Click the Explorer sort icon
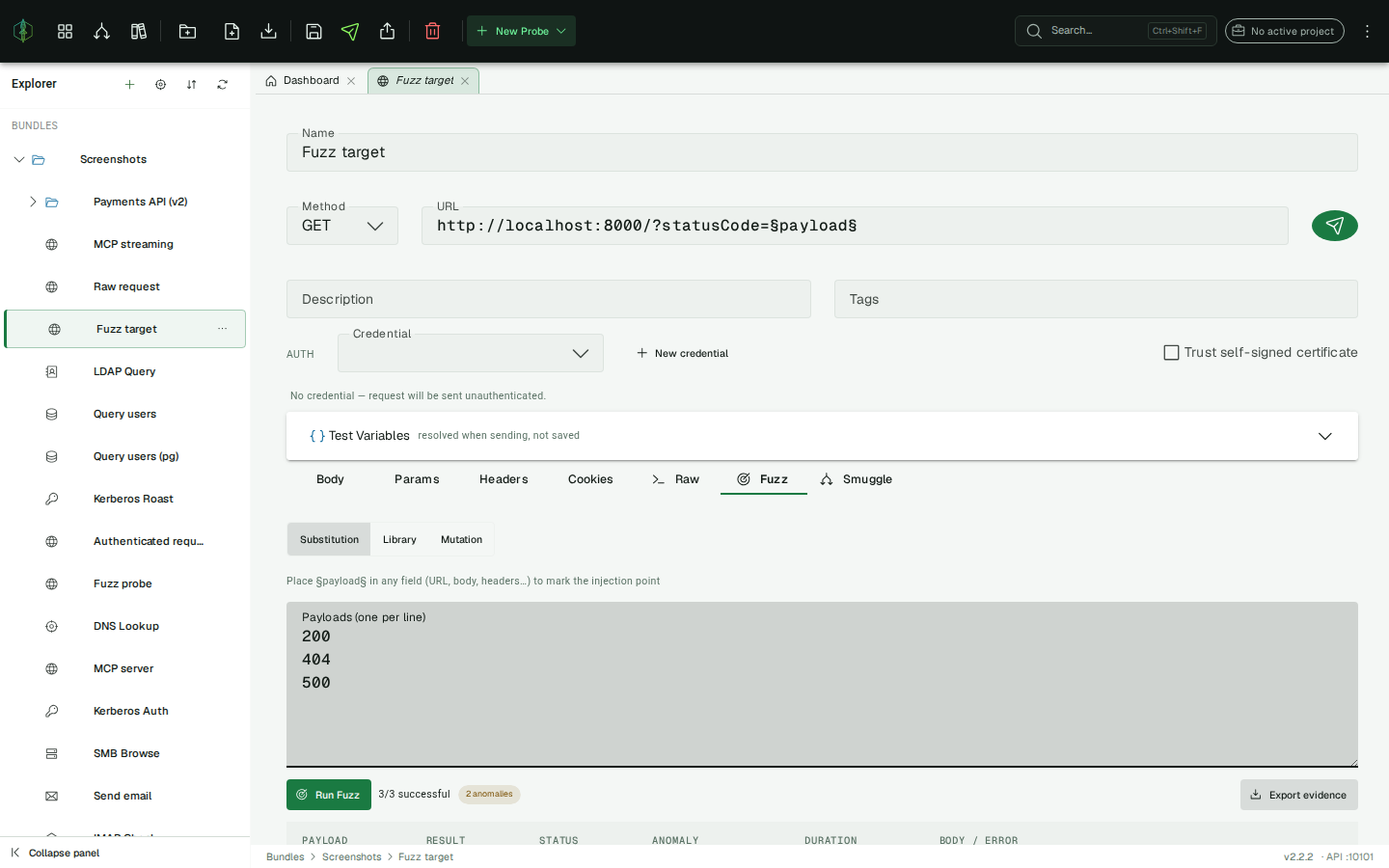Screen dimensions: 1389x868 coord(191,84)
